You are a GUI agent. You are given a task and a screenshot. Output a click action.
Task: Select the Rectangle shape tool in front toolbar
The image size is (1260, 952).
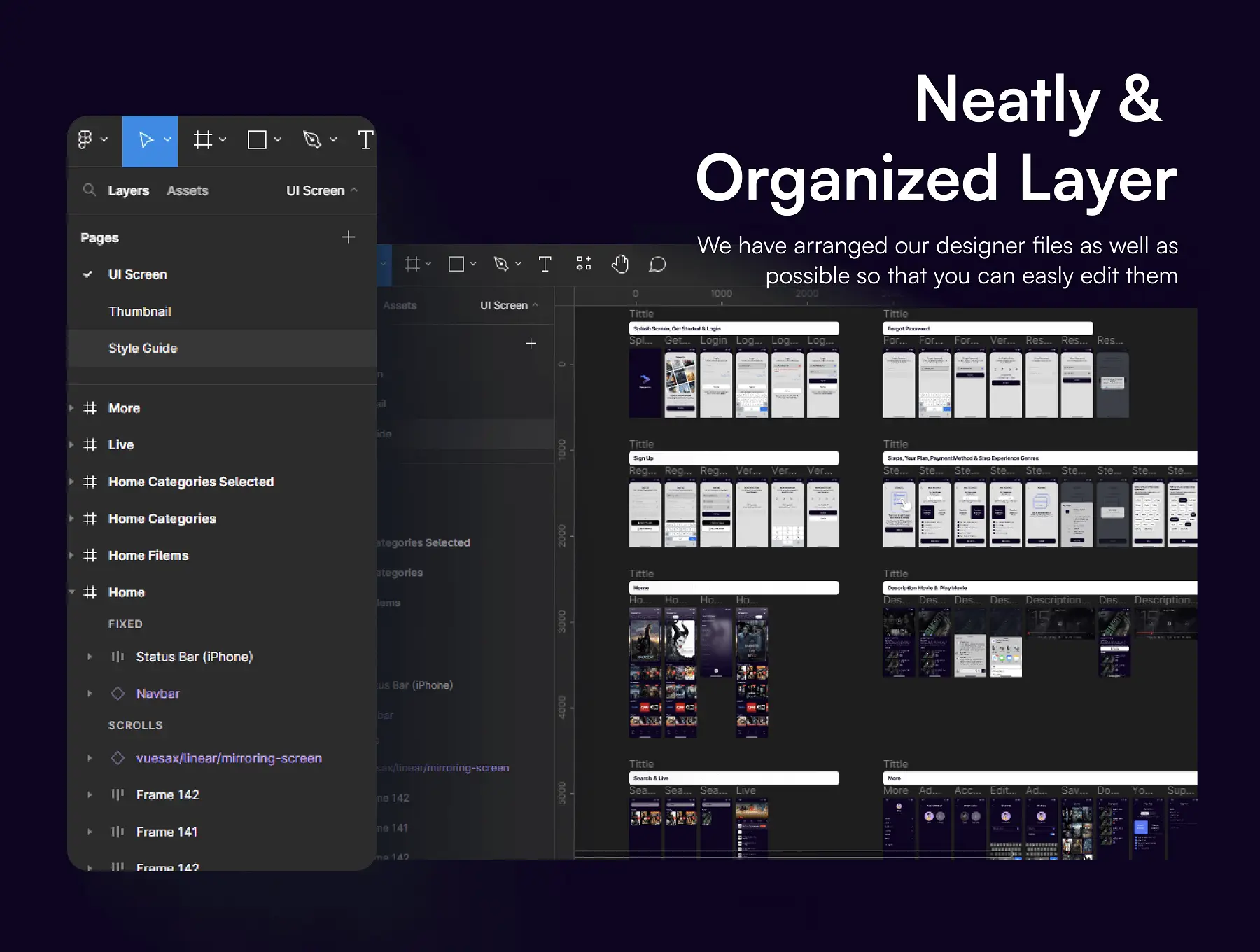[257, 141]
